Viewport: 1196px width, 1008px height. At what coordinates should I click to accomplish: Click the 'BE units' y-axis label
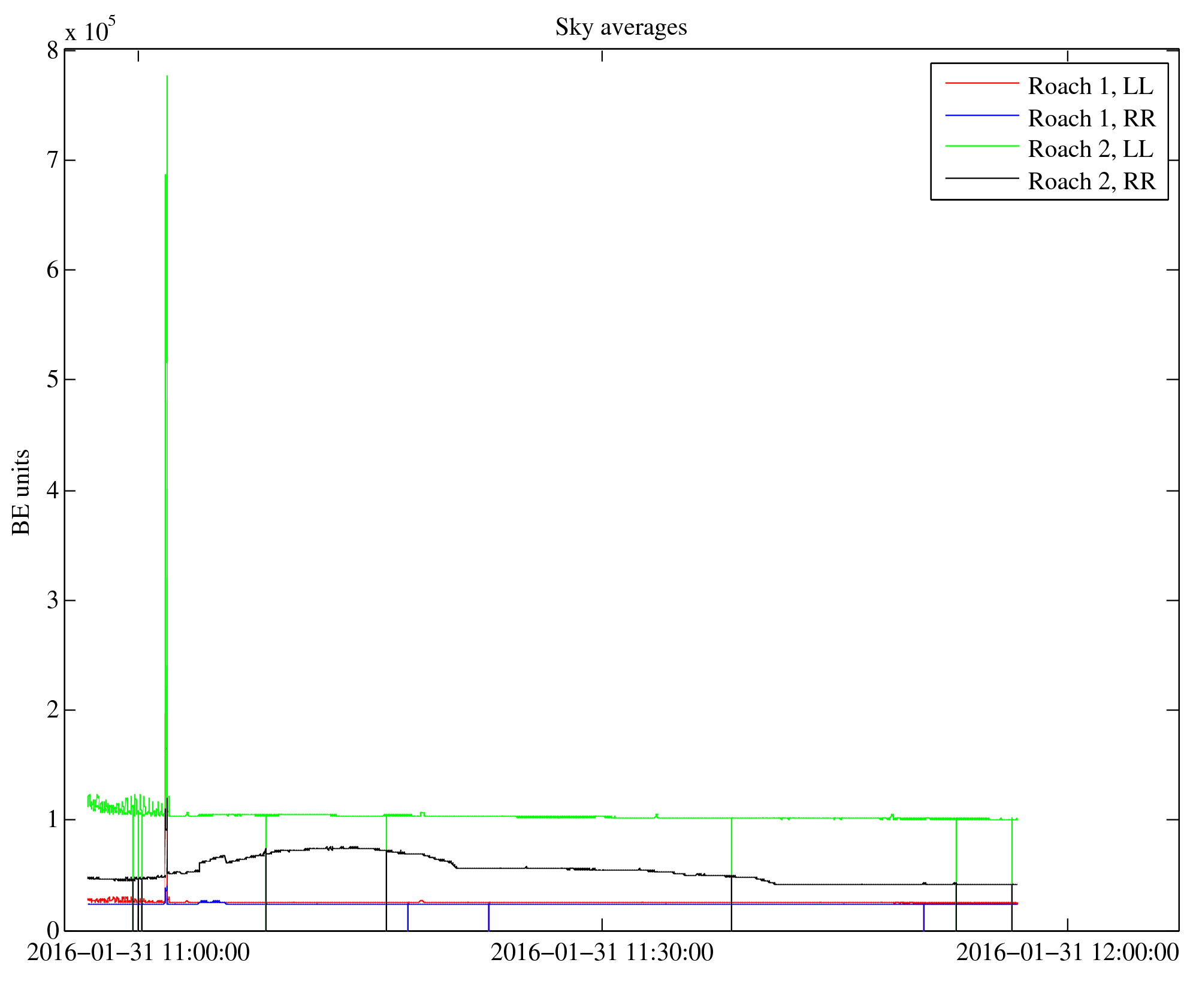point(21,492)
